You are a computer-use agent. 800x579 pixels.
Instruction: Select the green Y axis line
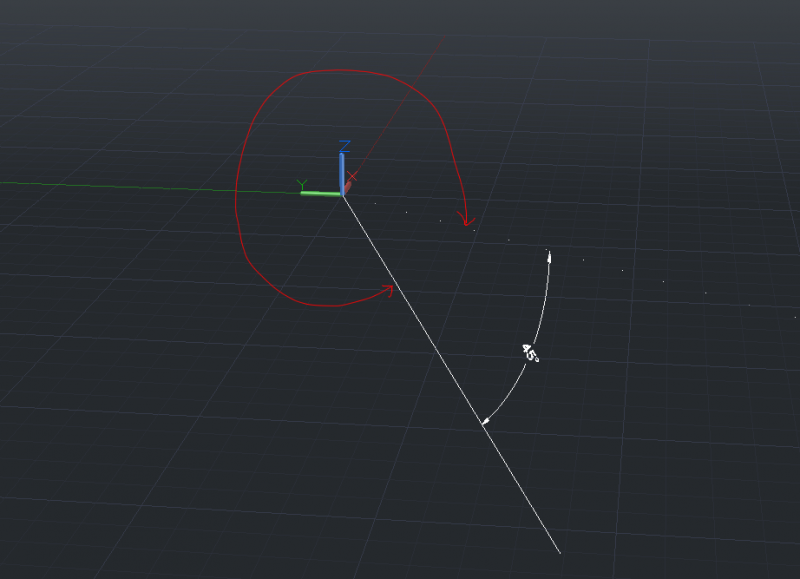coord(318,192)
